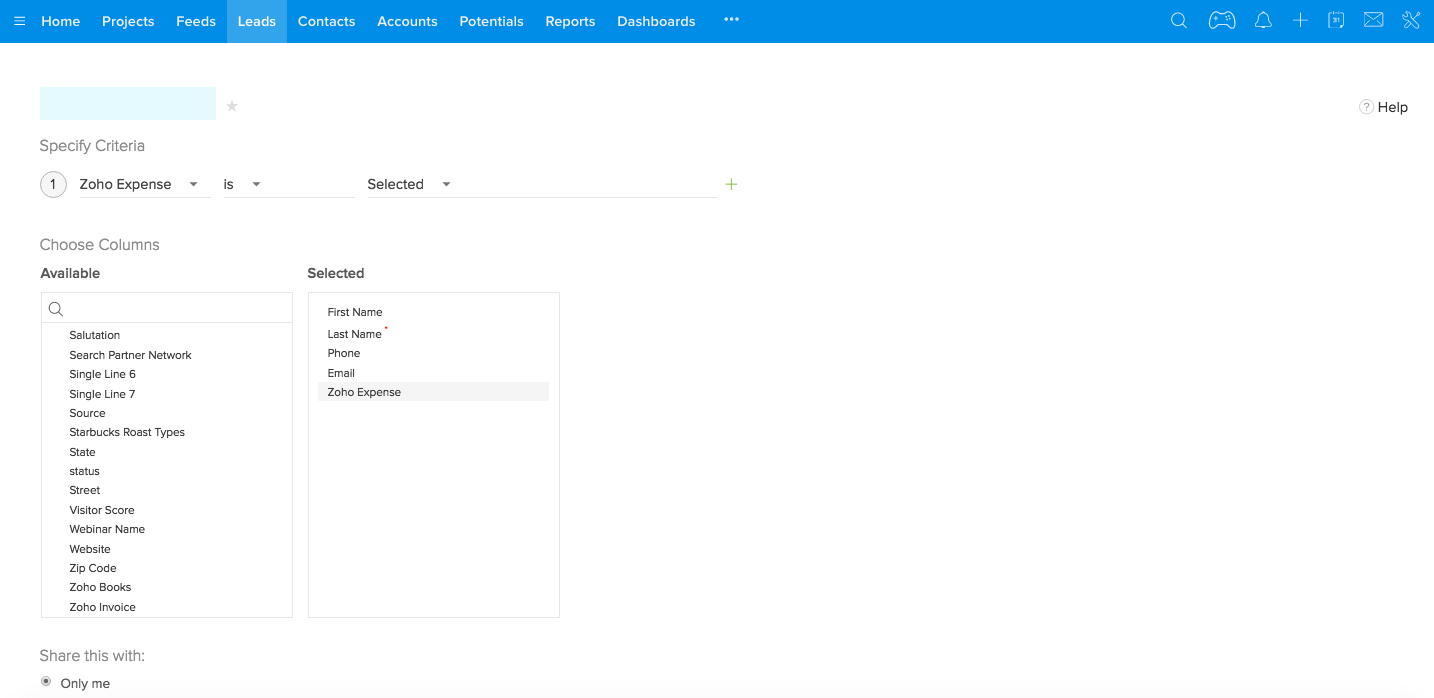Go to the Reports tab
Viewport: 1434px width, 698px height.
570,21
